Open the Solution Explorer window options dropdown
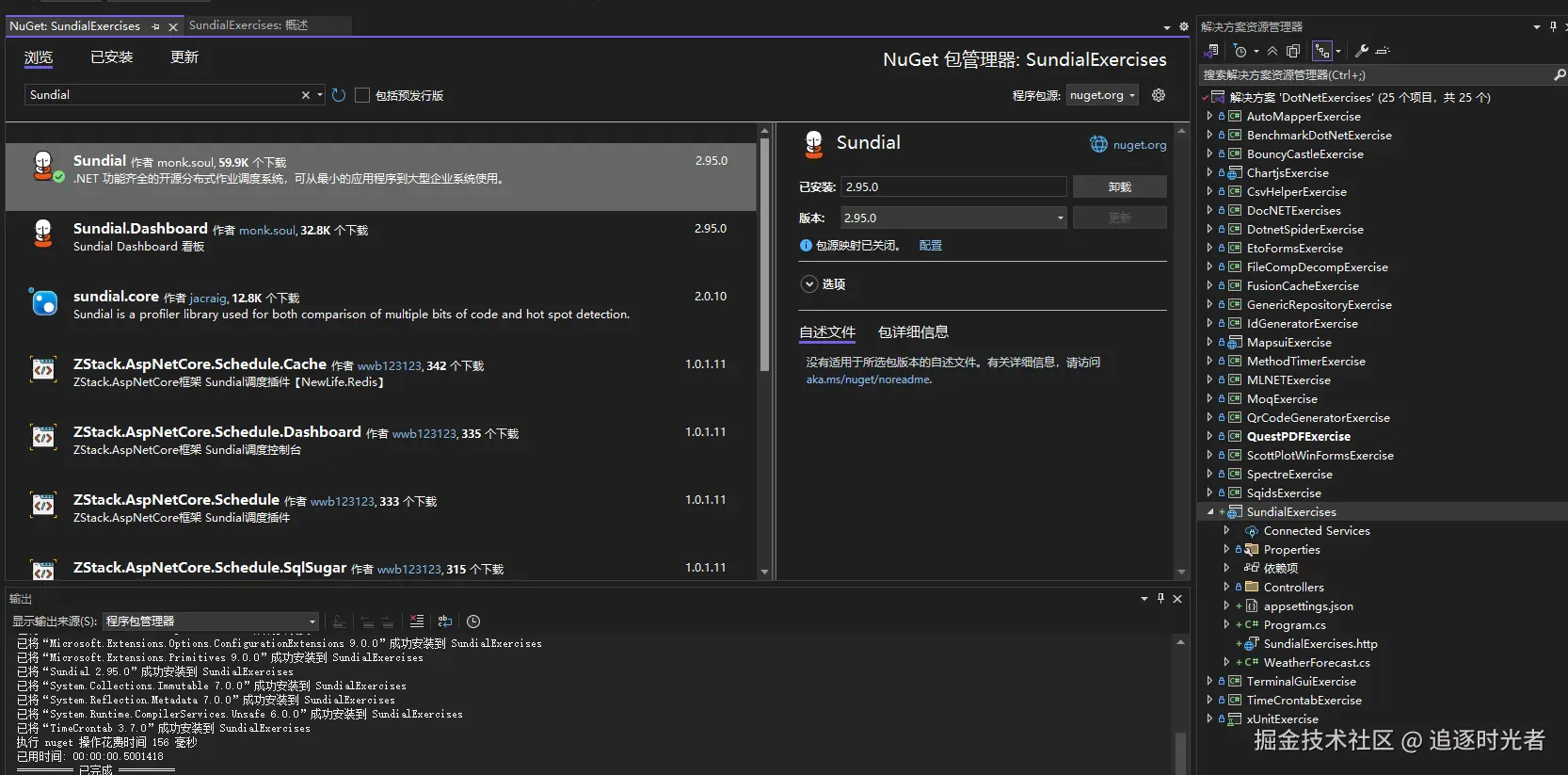The image size is (1568, 775). 1537,26
